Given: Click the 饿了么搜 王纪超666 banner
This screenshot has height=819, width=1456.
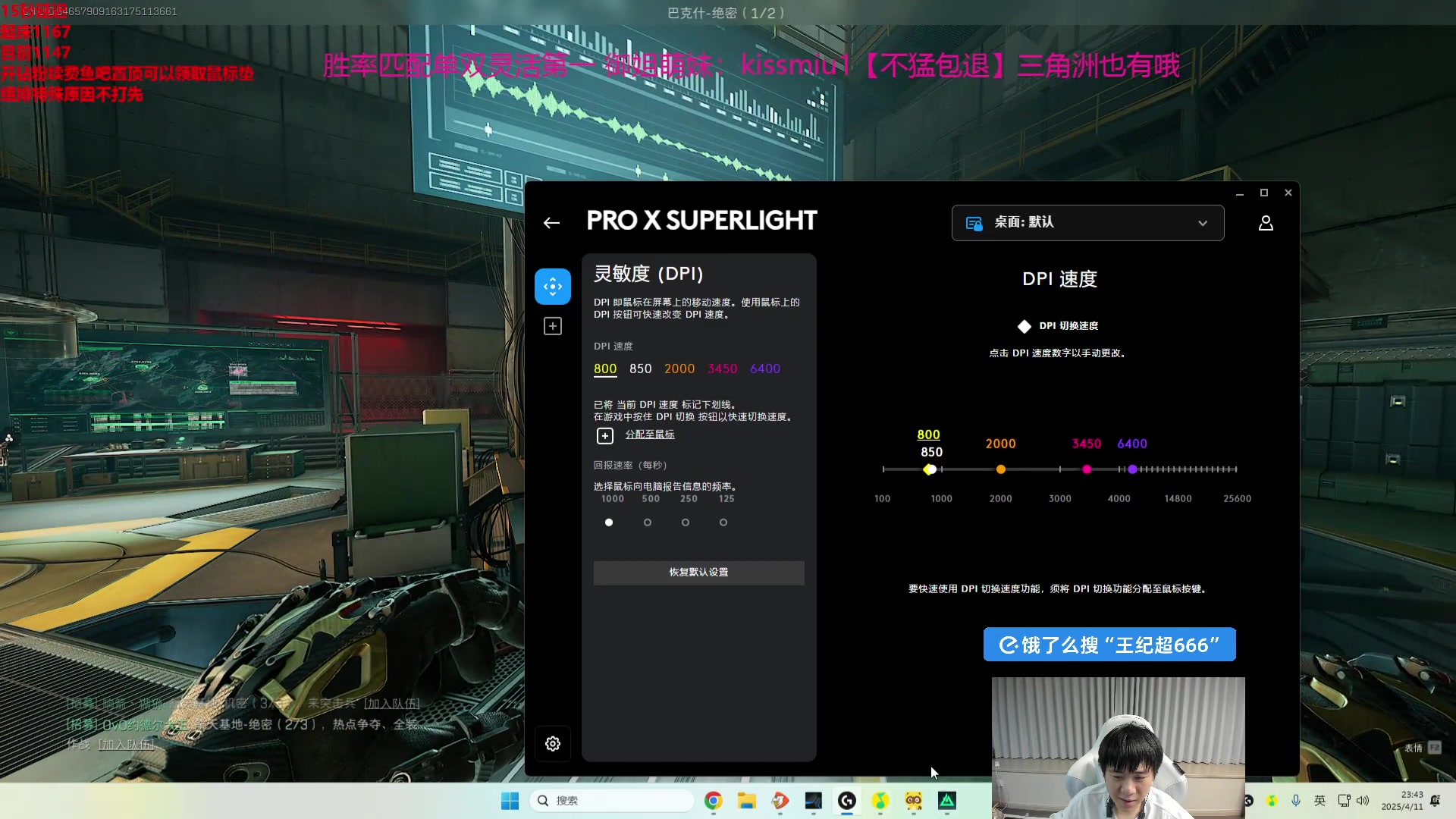Looking at the screenshot, I should [x=1109, y=645].
